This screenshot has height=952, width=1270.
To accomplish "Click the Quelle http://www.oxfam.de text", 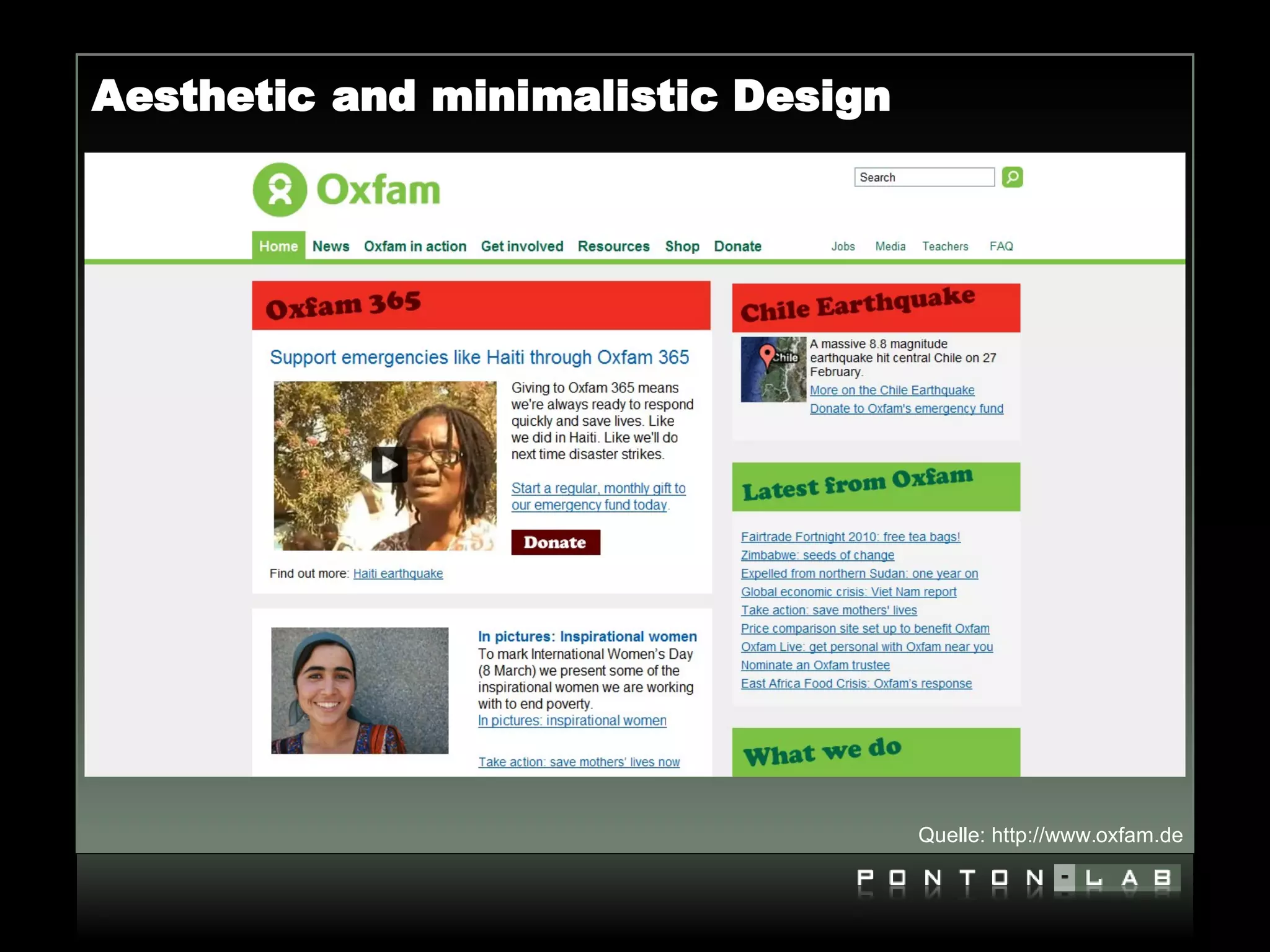I will (1050, 835).
